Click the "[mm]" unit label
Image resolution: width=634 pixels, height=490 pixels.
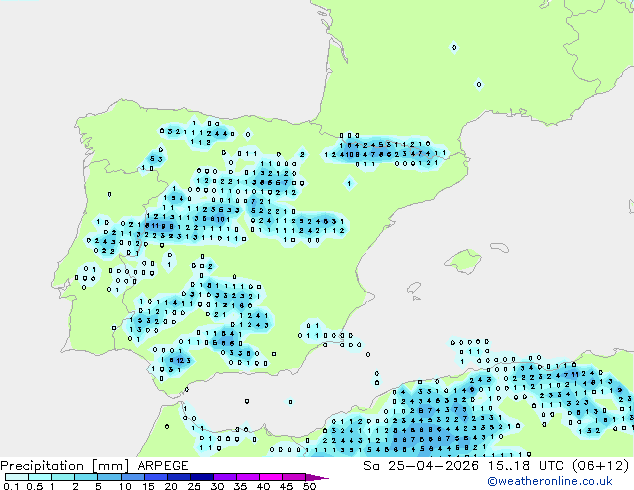point(110,466)
